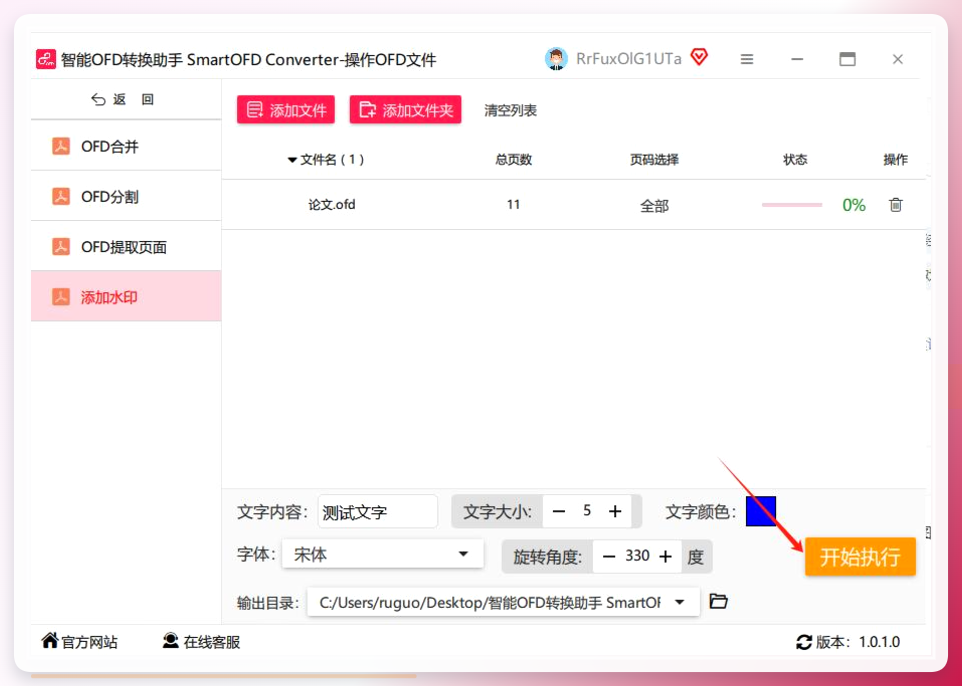The image size is (962, 686).
Task: Expand the 字体 font dropdown
Action: click(x=463, y=554)
